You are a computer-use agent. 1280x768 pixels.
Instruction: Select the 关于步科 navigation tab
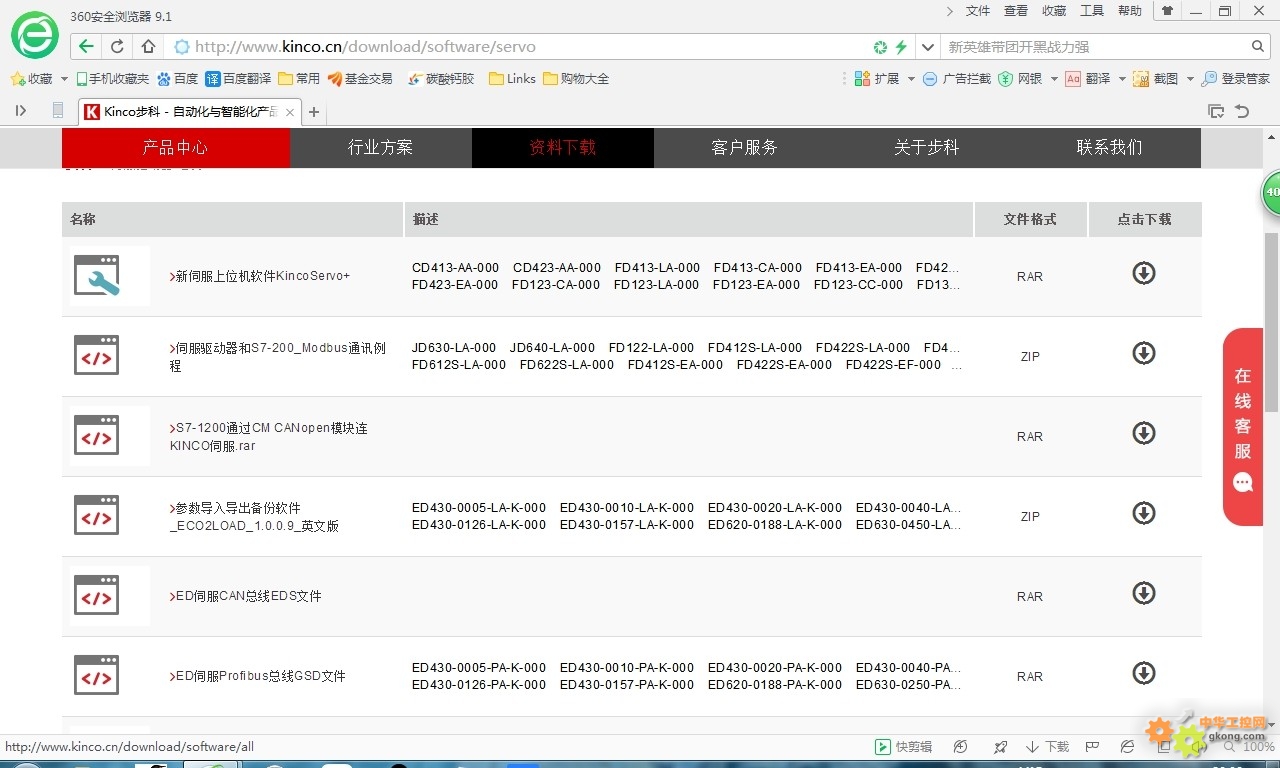(927, 148)
